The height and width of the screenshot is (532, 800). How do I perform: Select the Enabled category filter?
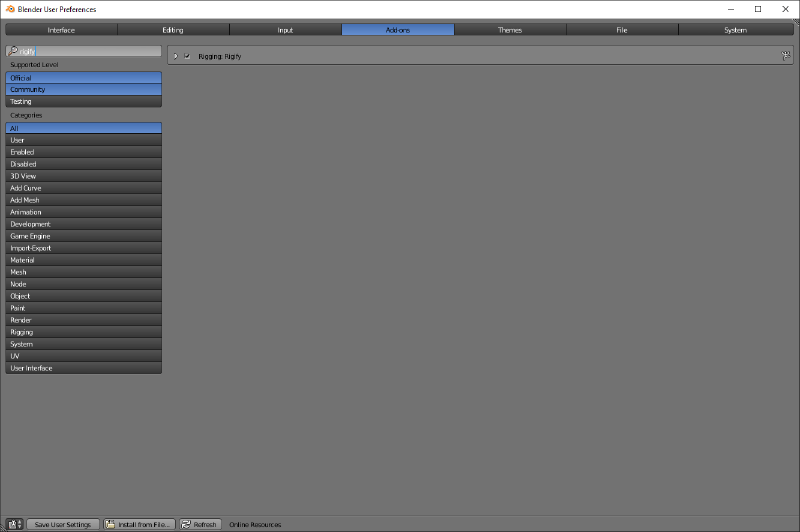83,152
